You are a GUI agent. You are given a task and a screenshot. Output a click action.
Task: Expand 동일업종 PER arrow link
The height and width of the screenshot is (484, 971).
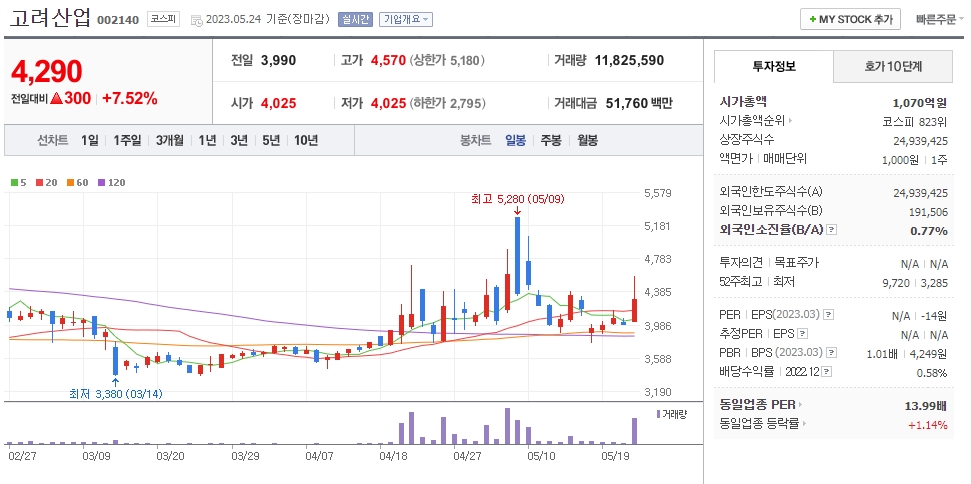click(800, 405)
